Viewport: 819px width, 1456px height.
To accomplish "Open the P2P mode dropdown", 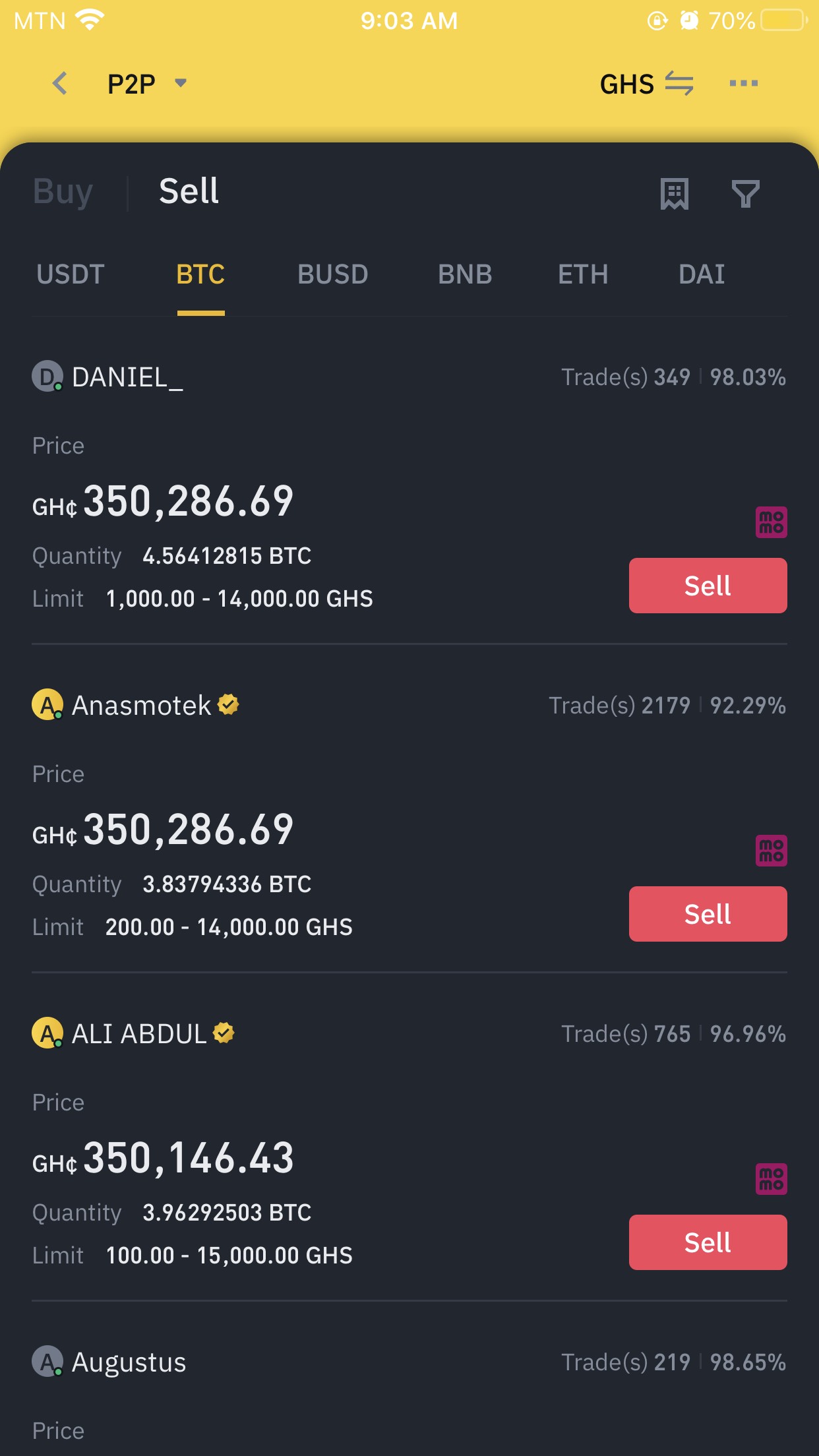I will [x=147, y=84].
